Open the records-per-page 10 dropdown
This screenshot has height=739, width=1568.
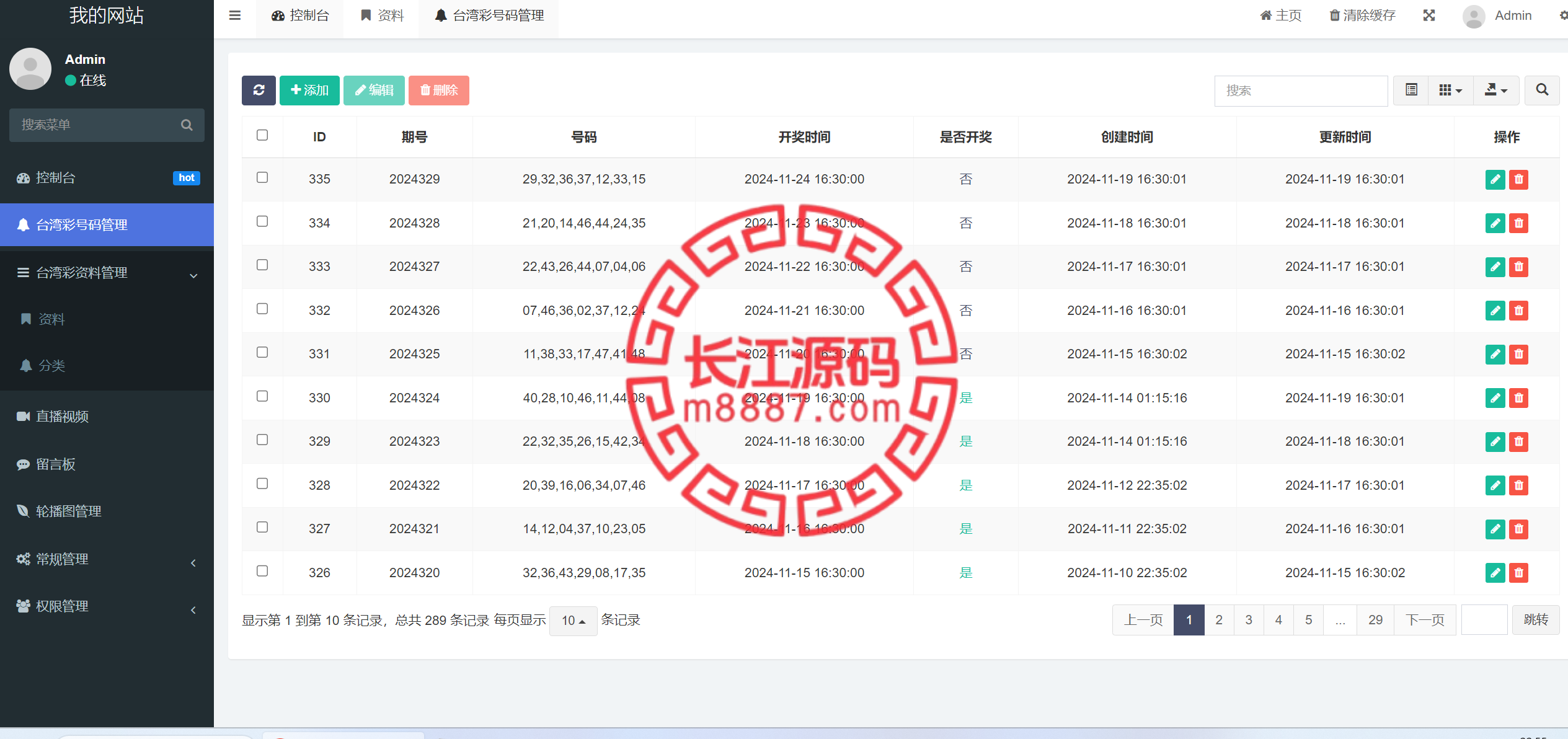(x=573, y=621)
